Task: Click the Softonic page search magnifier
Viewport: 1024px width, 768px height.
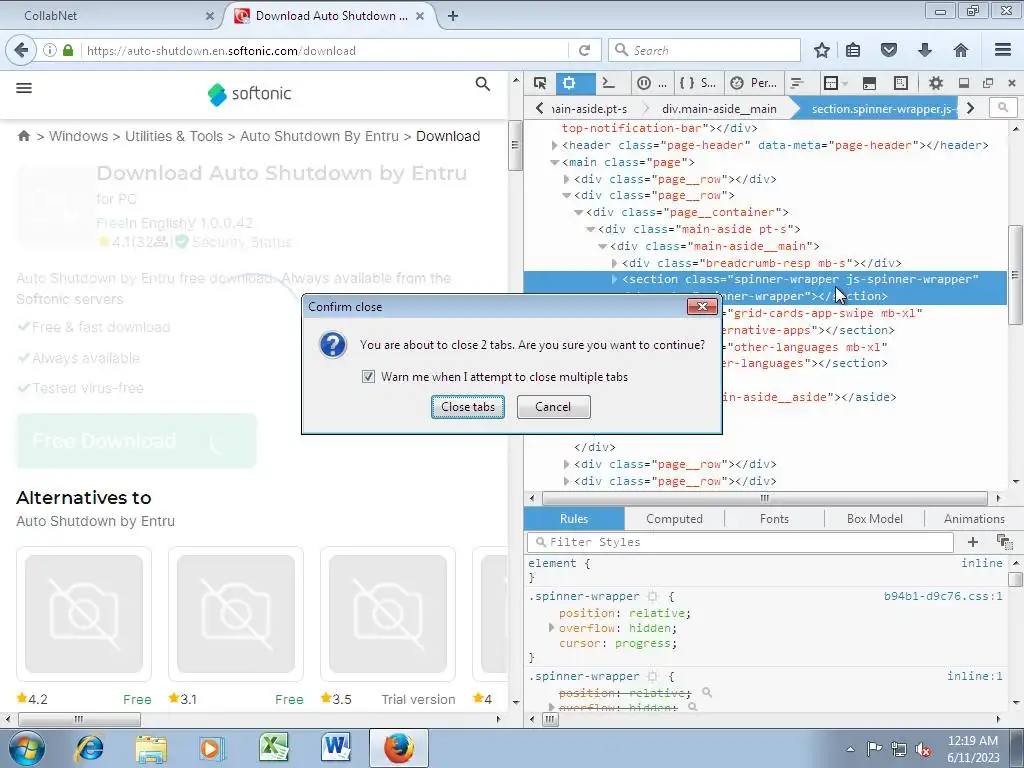Action: (483, 84)
